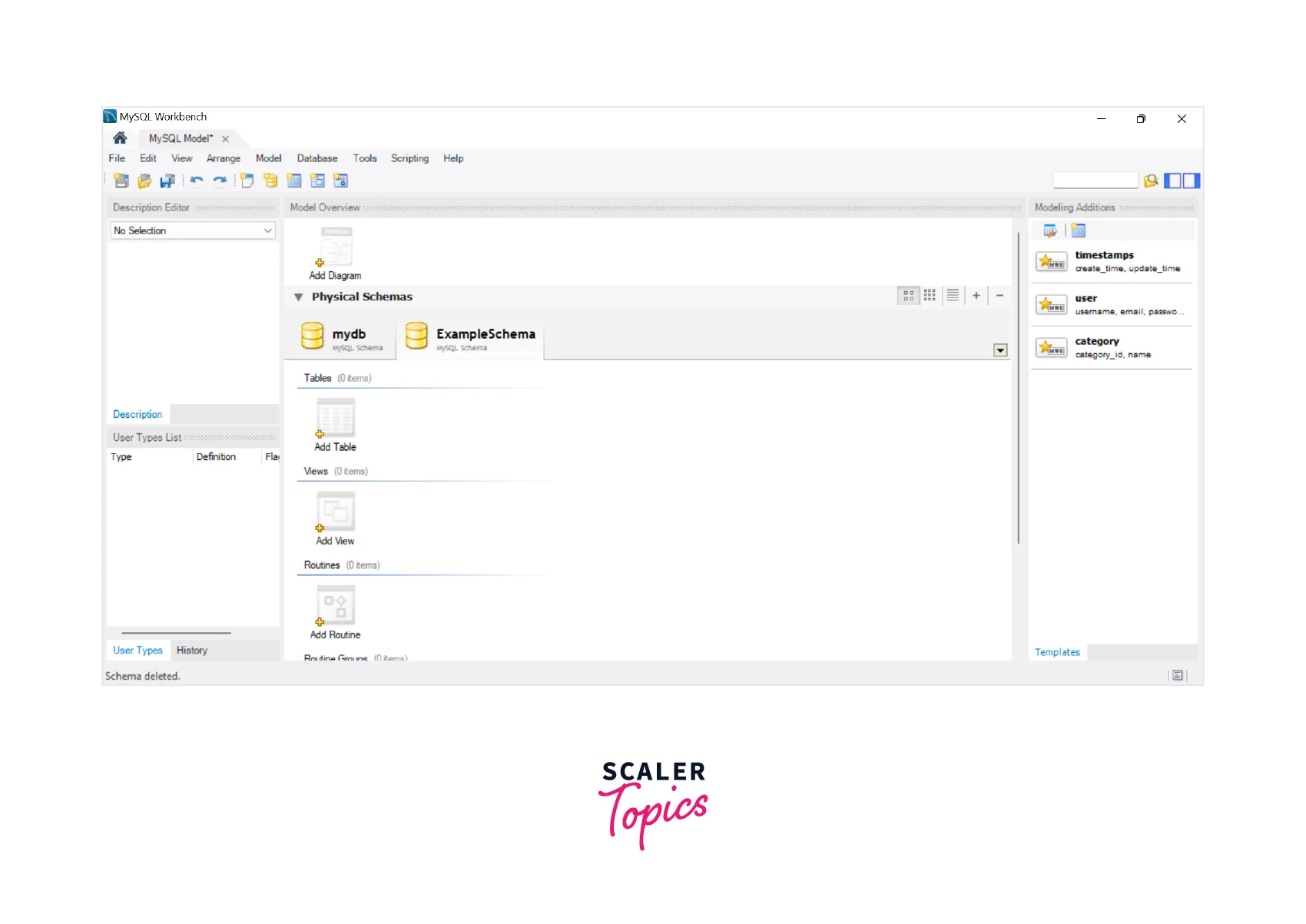Image resolution: width=1306 pixels, height=924 pixels.
Task: Collapse the Physical Schemas section
Action: (x=299, y=297)
